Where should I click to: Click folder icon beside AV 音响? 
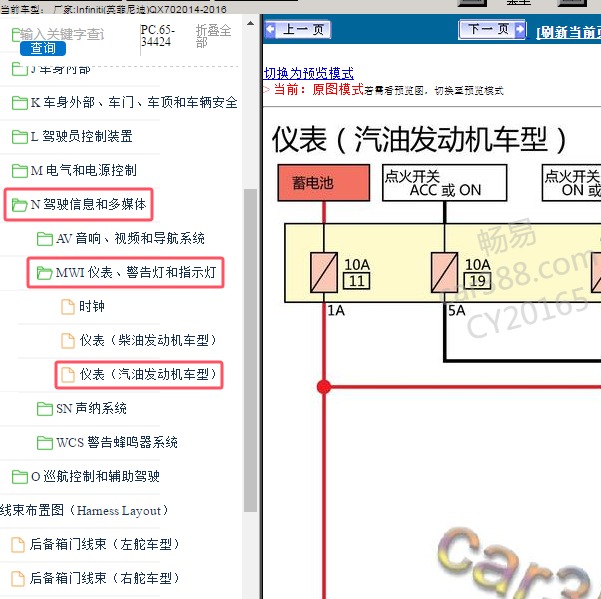[45, 239]
